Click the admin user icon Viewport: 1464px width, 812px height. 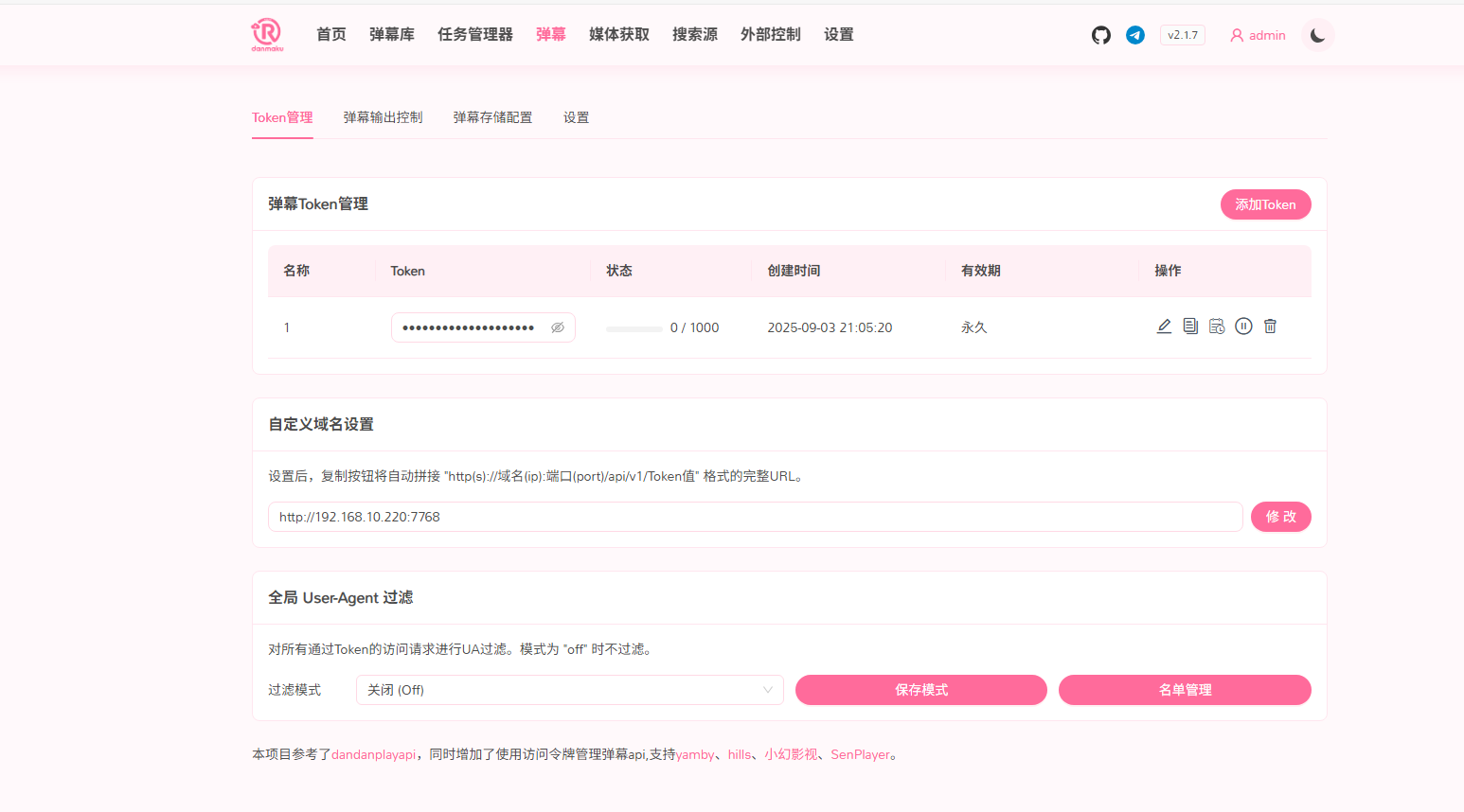tap(1237, 35)
